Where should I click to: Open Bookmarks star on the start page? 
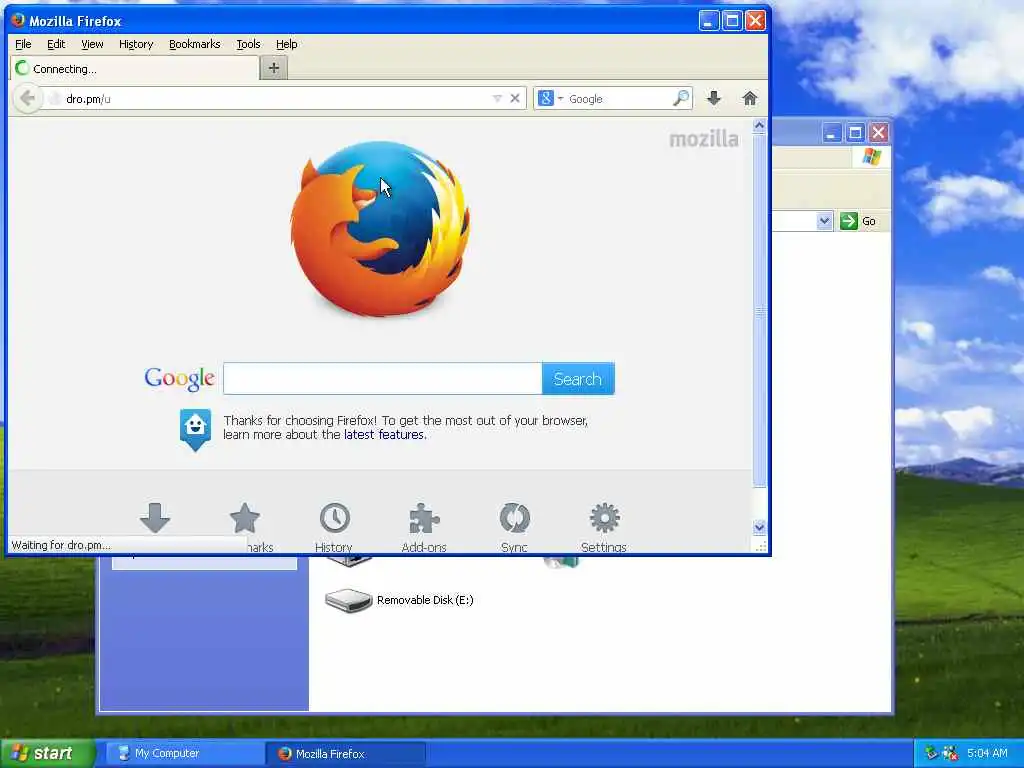245,518
